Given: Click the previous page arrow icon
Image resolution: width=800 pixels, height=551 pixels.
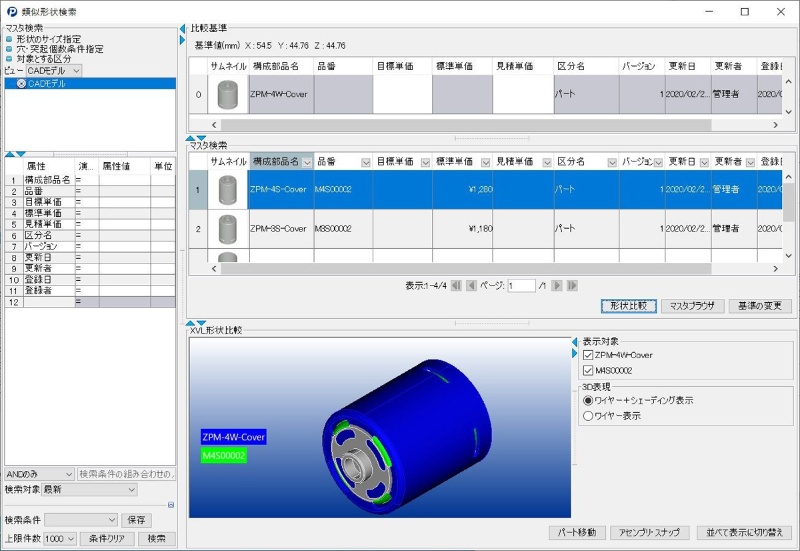Looking at the screenshot, I should coord(470,286).
